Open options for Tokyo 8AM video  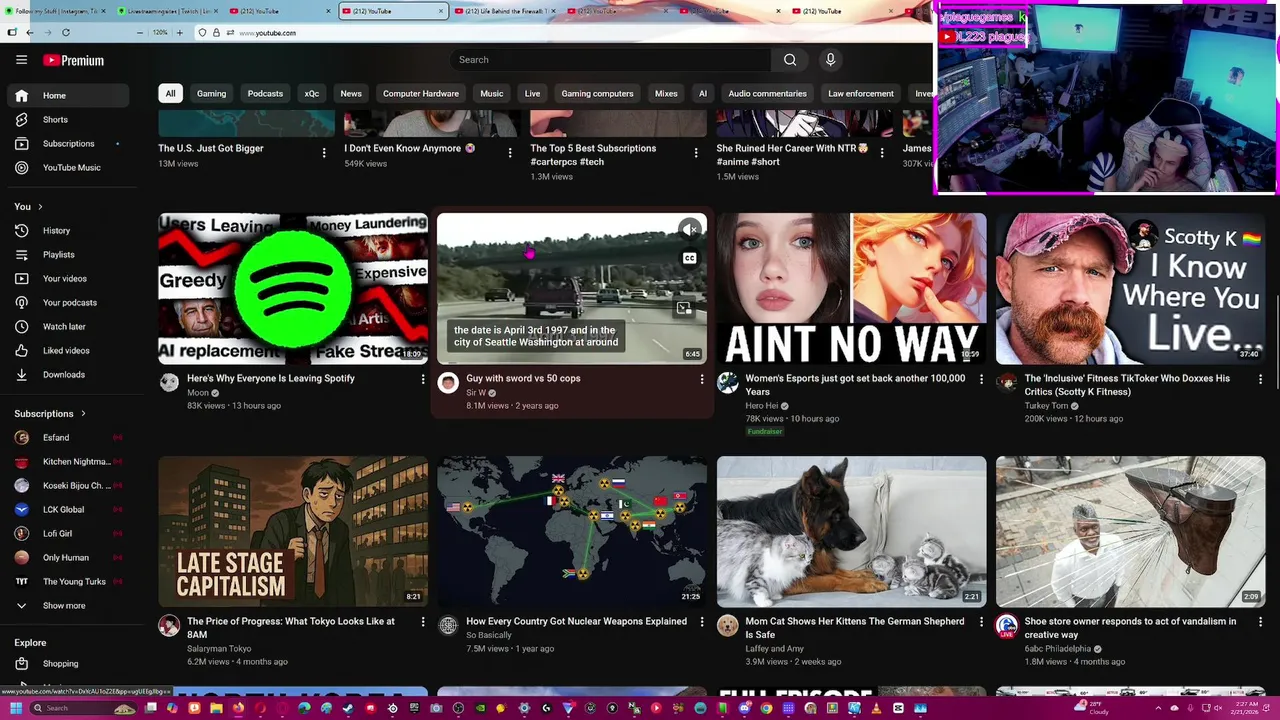point(422,622)
